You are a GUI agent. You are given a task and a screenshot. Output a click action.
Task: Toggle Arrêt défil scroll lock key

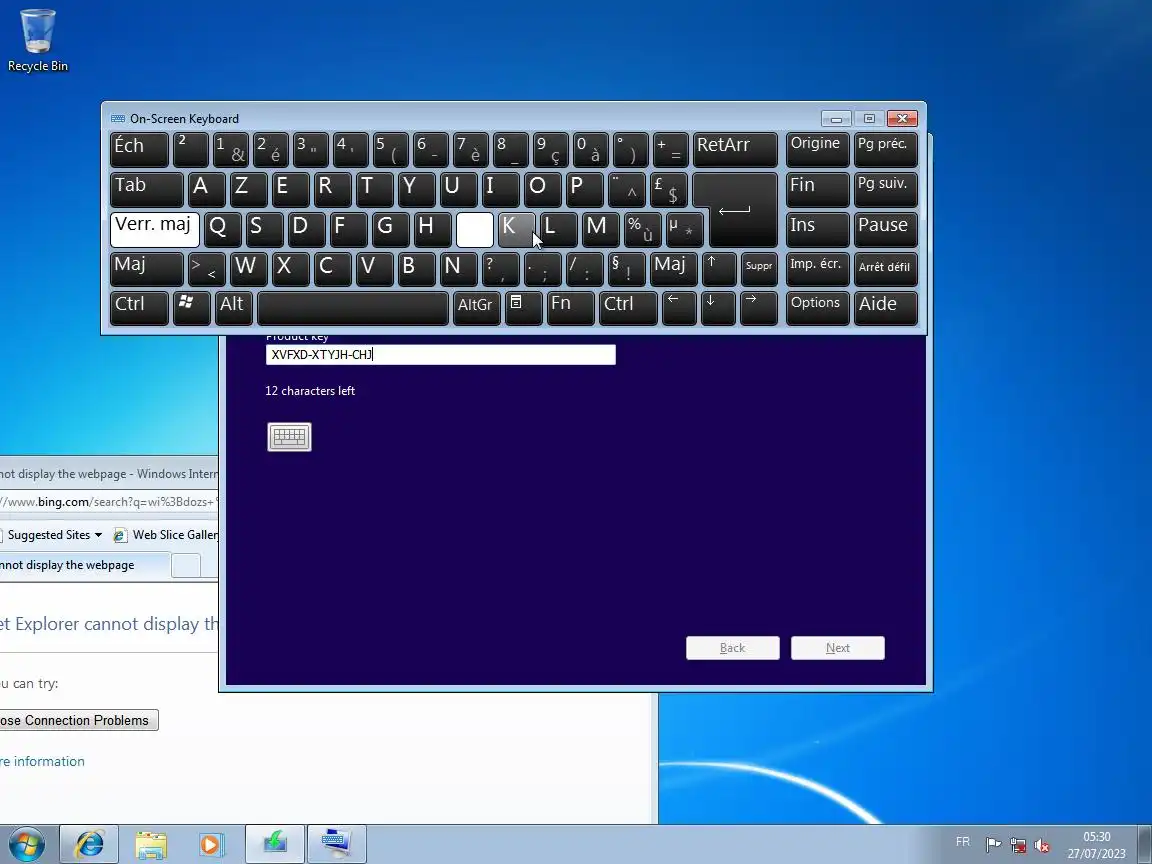885,269
